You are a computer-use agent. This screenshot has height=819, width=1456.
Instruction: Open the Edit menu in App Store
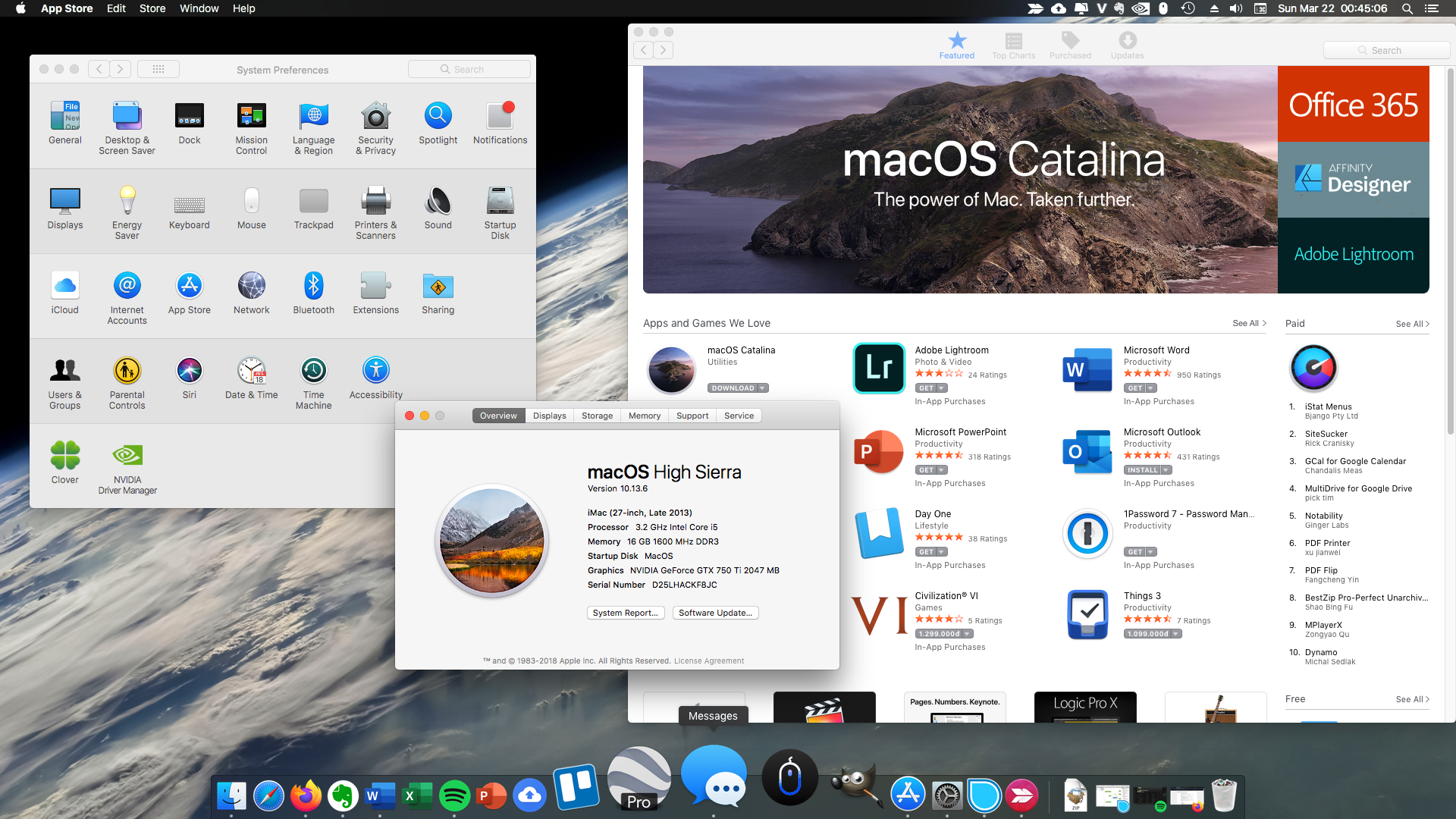(116, 9)
